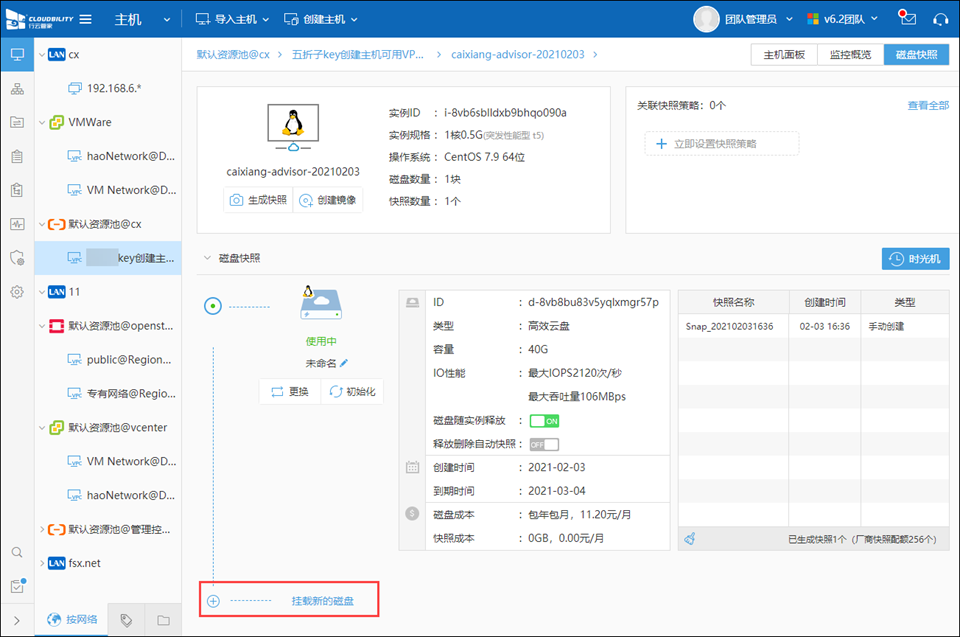Open the mail notifications icon
This screenshot has width=960, height=637.
click(x=907, y=18)
